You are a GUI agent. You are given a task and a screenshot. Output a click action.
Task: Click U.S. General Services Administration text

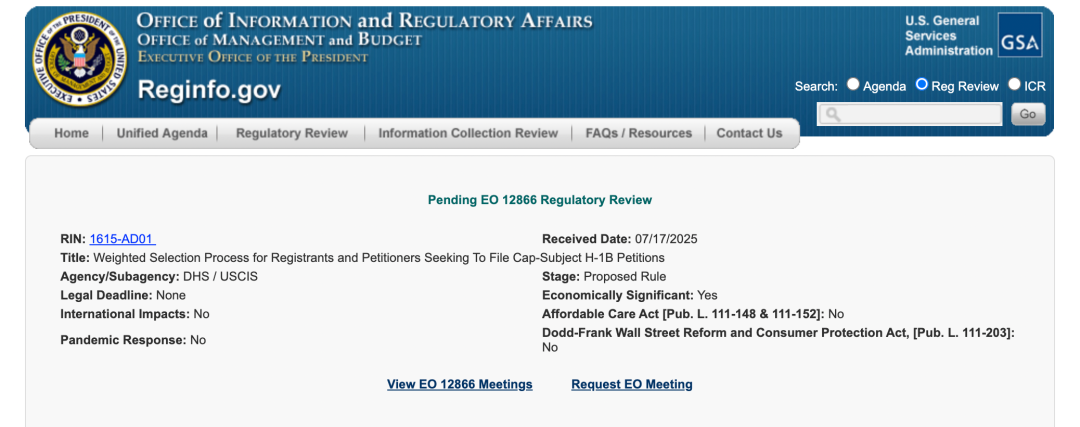click(948, 36)
